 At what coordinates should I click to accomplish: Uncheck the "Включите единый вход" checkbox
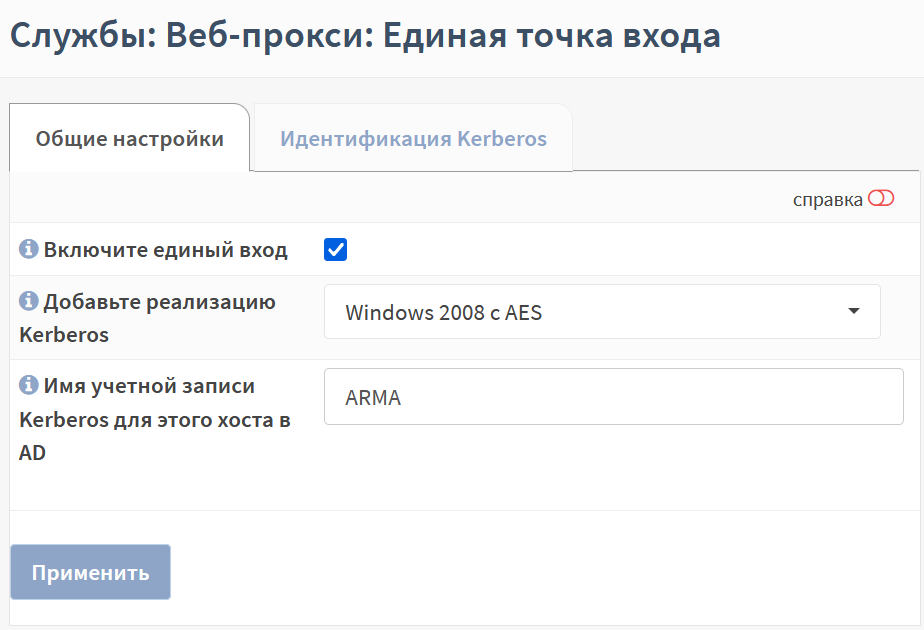[x=335, y=249]
